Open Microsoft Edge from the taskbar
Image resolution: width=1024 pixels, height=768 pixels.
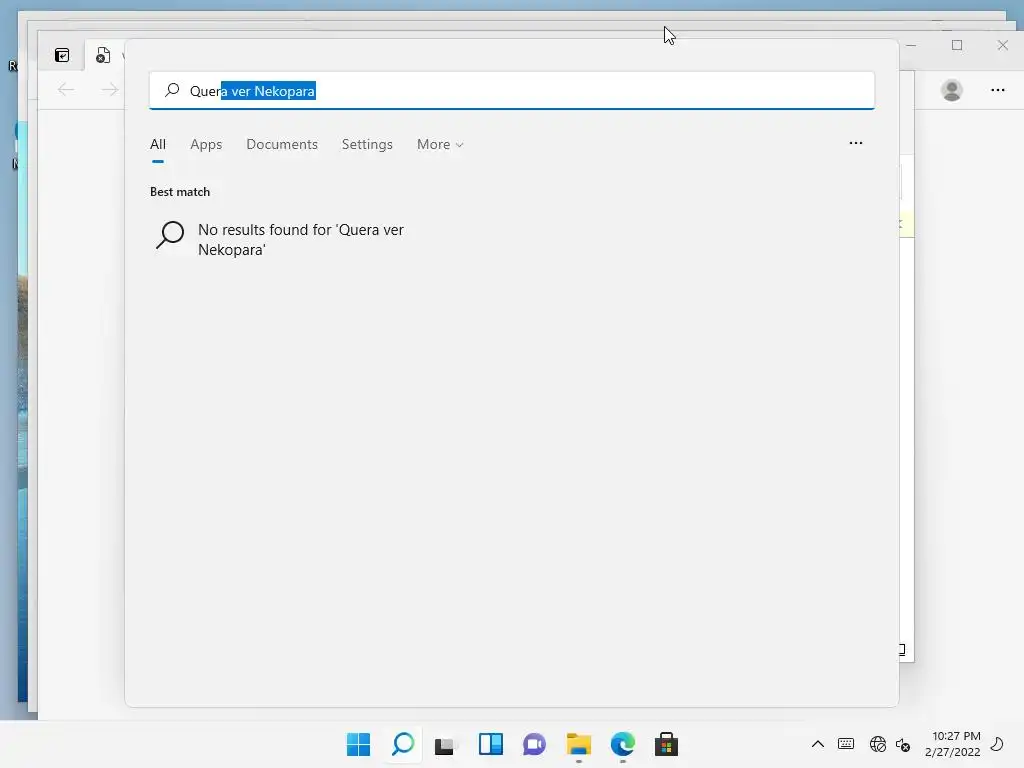[622, 744]
